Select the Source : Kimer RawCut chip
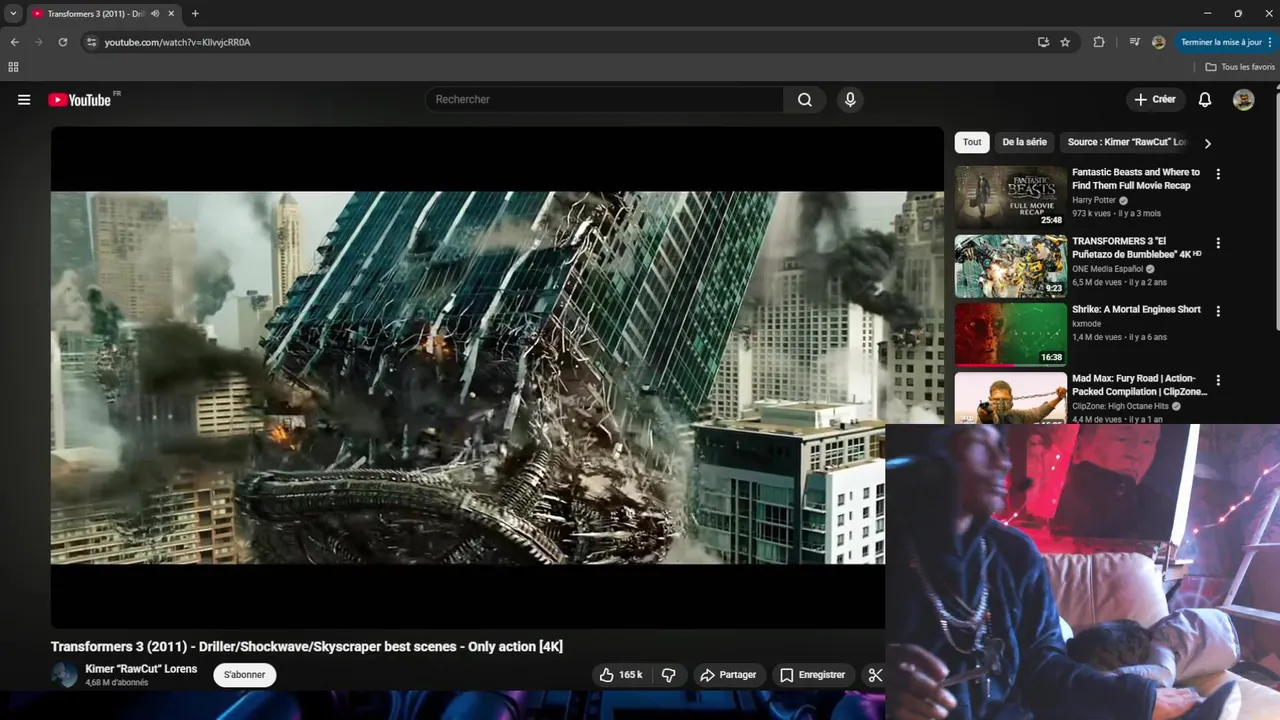1280x720 pixels. (1127, 142)
